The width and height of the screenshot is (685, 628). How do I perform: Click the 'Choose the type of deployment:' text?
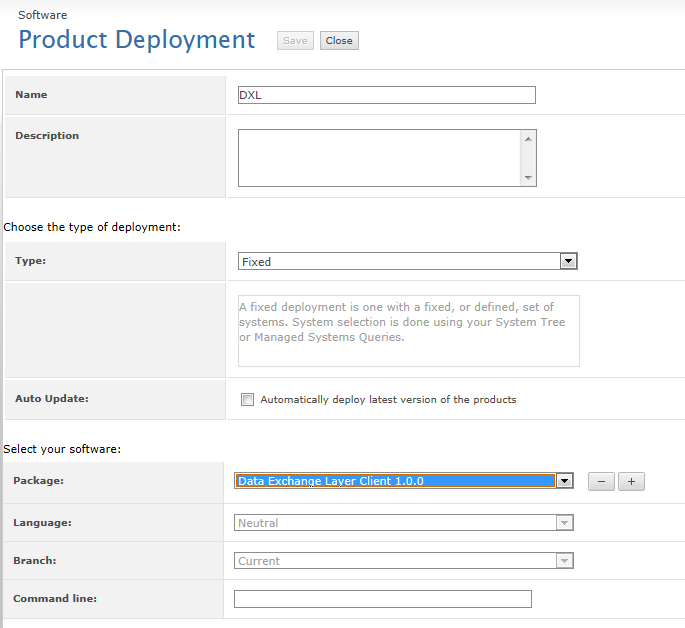92,227
